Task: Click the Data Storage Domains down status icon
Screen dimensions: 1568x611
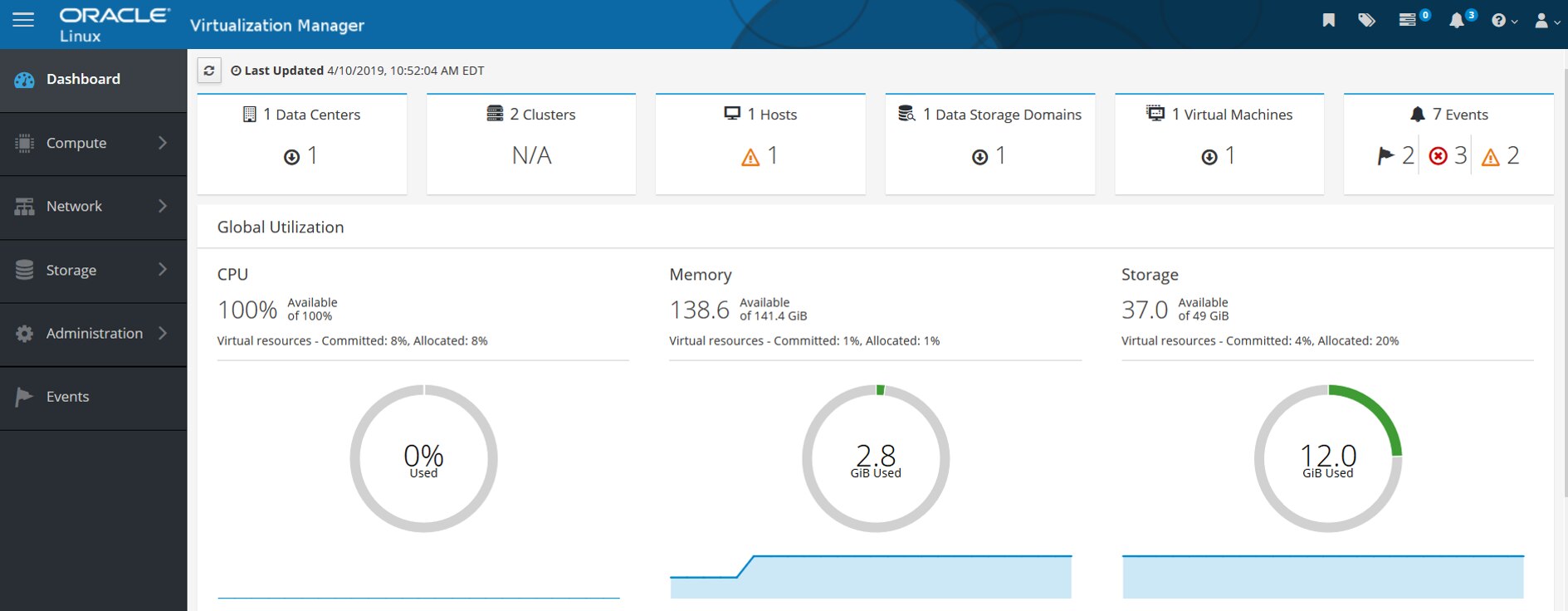Action: pos(979,157)
